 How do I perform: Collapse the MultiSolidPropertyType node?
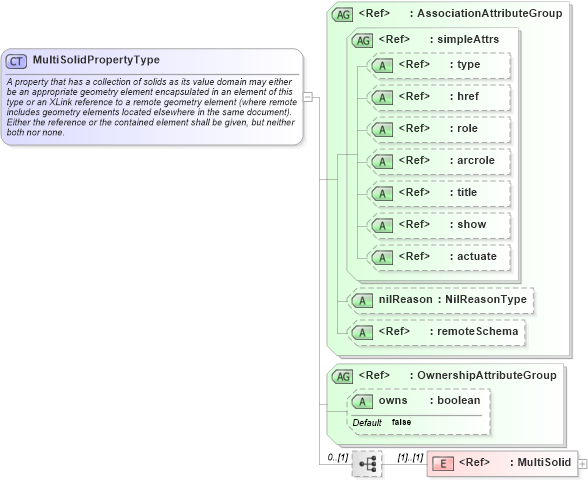coord(308,97)
